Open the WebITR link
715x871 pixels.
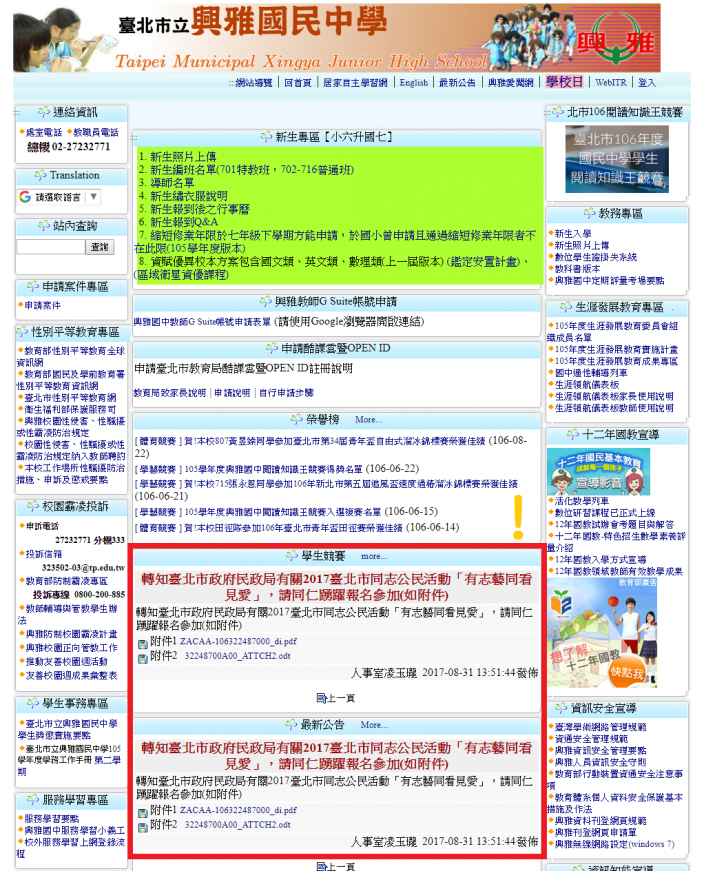[611, 83]
